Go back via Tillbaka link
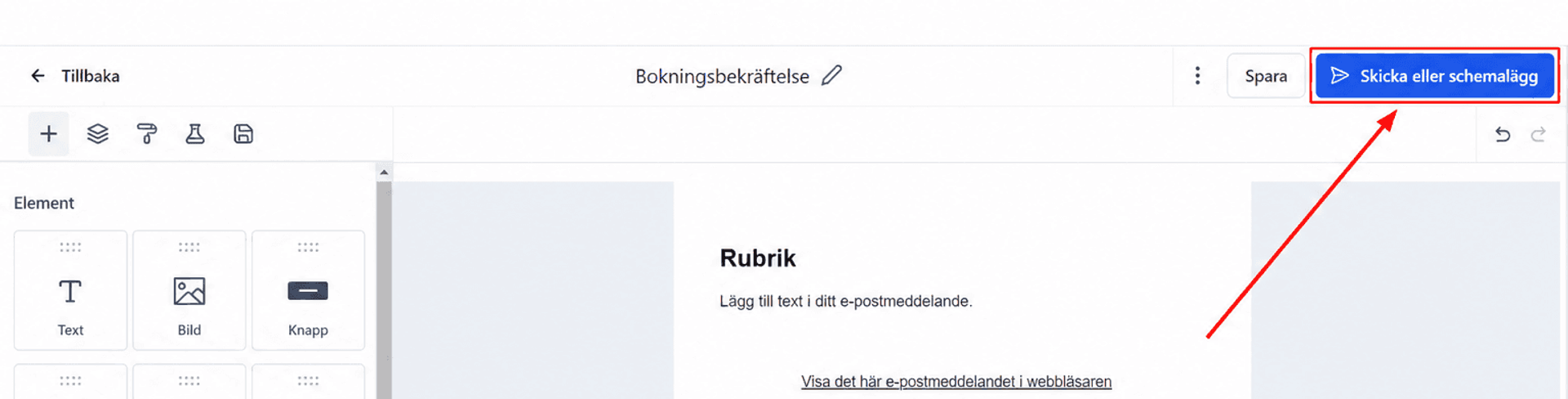 [x=91, y=76]
